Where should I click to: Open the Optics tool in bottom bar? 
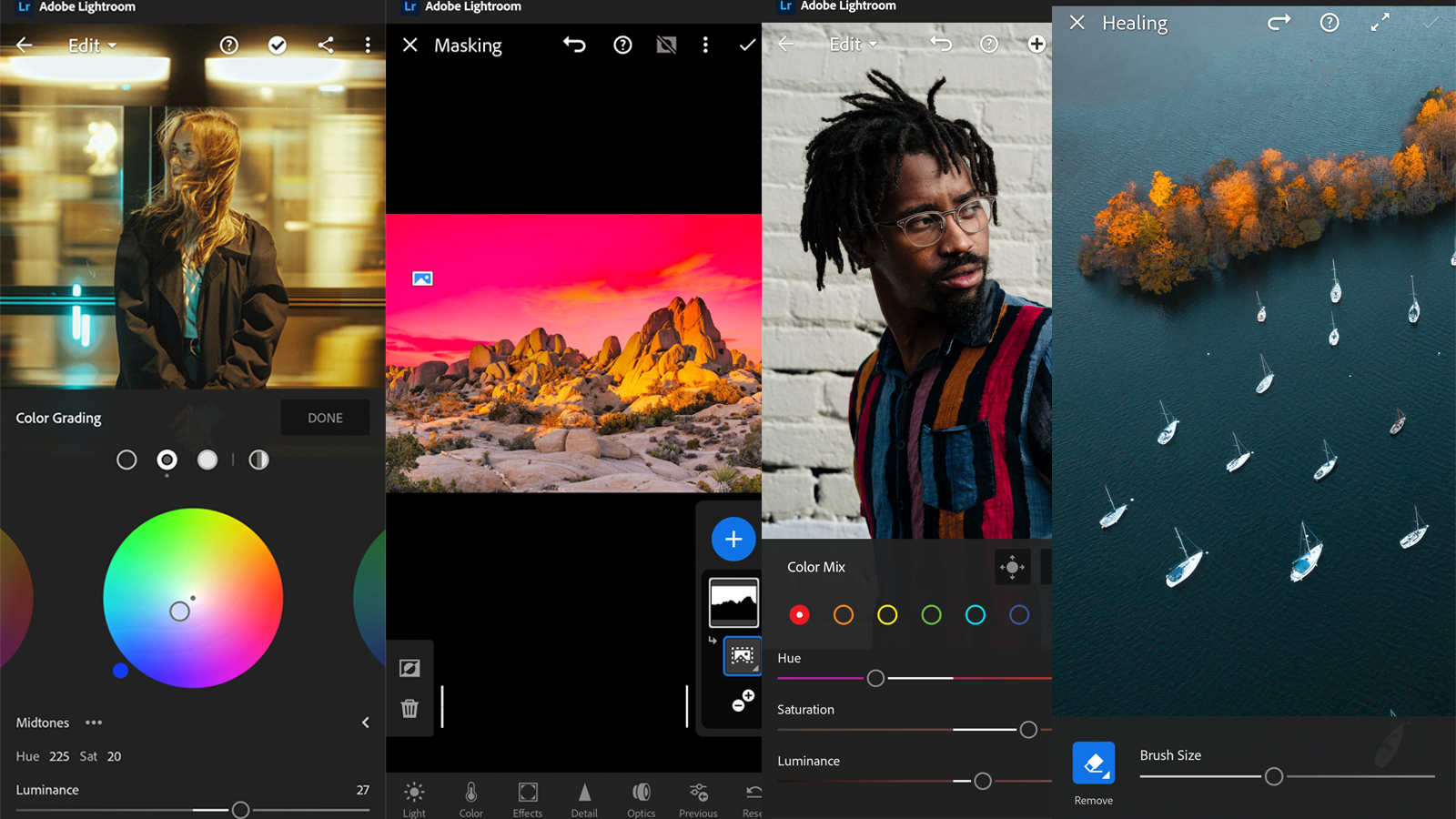click(642, 799)
